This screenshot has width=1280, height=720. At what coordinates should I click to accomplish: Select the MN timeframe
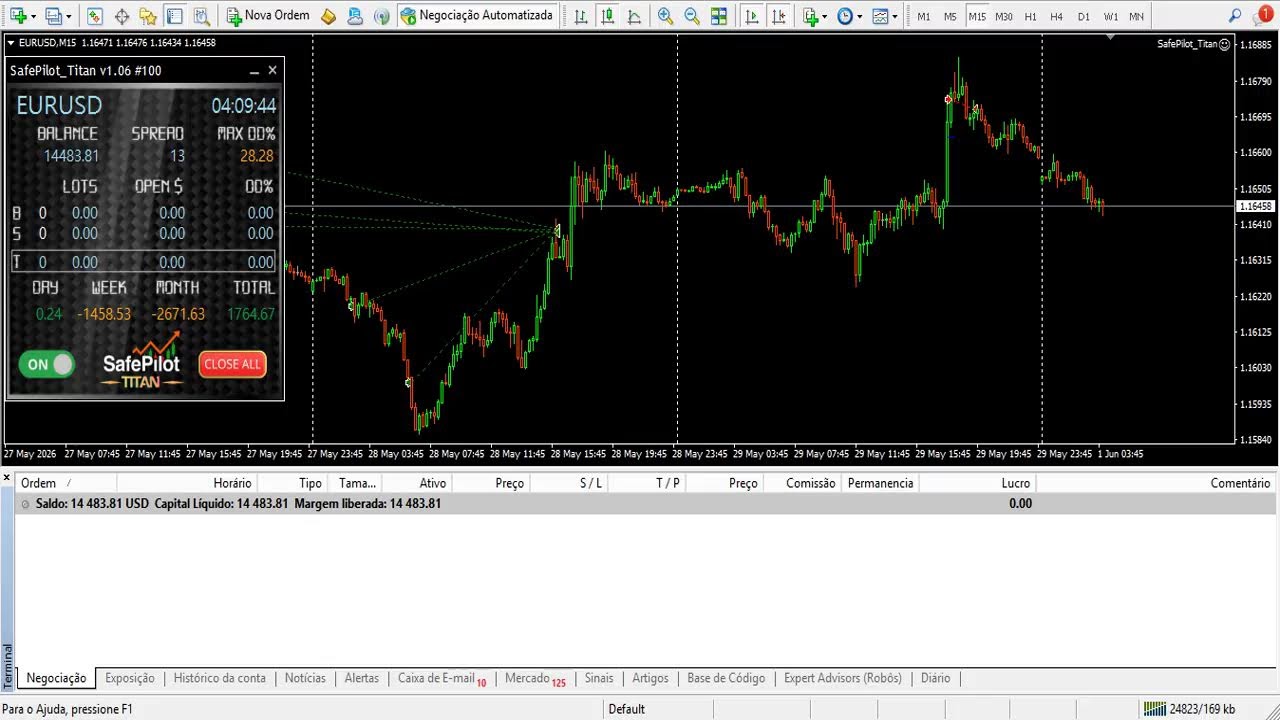tap(1137, 17)
